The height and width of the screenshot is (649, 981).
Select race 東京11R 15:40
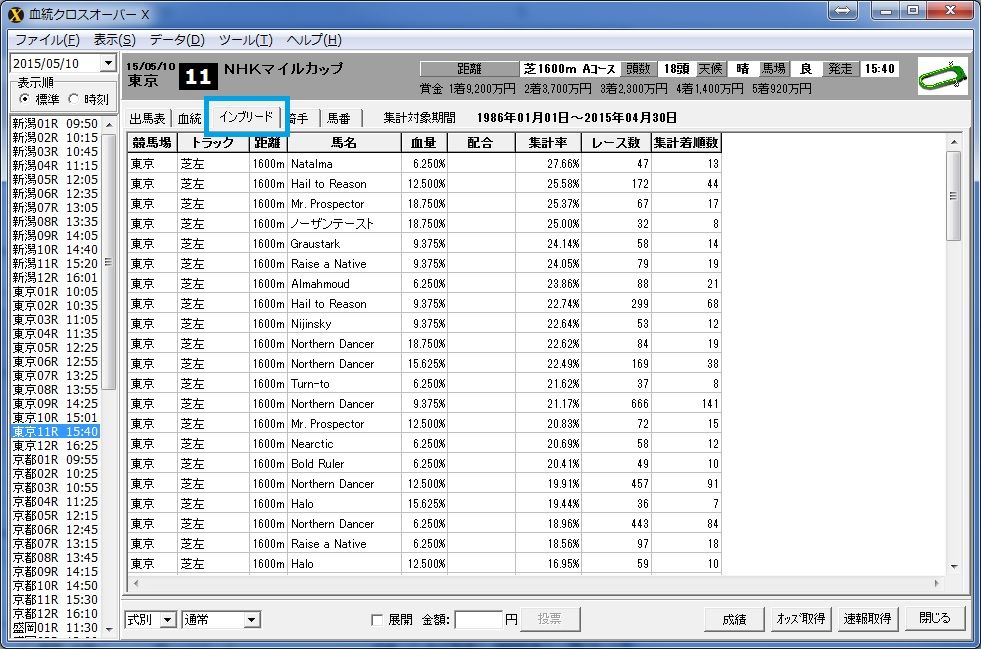click(56, 431)
